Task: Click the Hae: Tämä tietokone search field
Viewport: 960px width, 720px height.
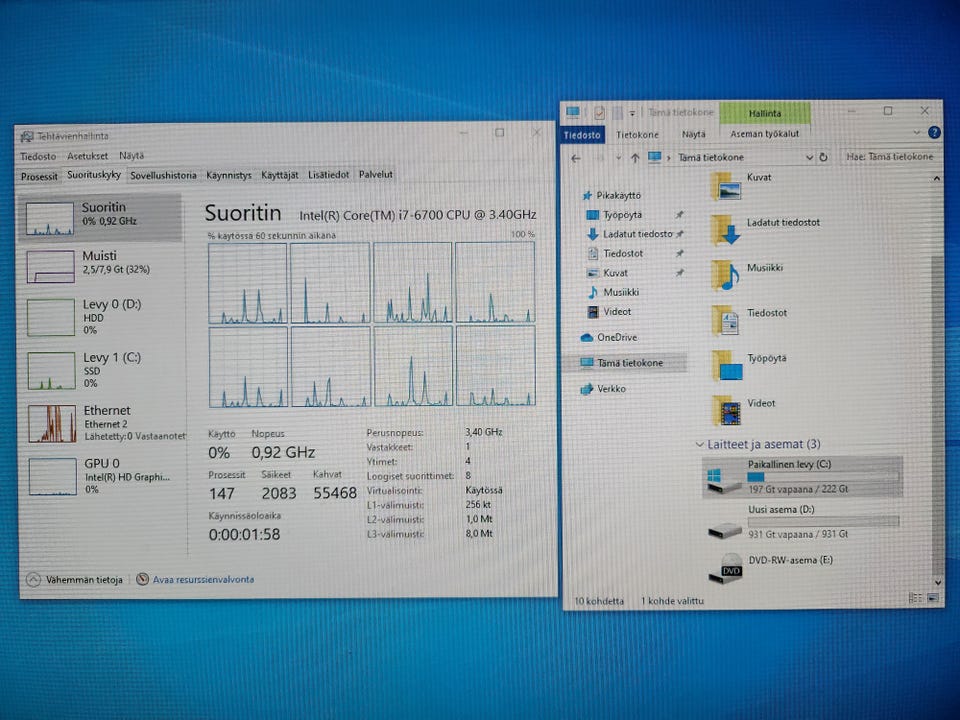Action: tap(889, 157)
